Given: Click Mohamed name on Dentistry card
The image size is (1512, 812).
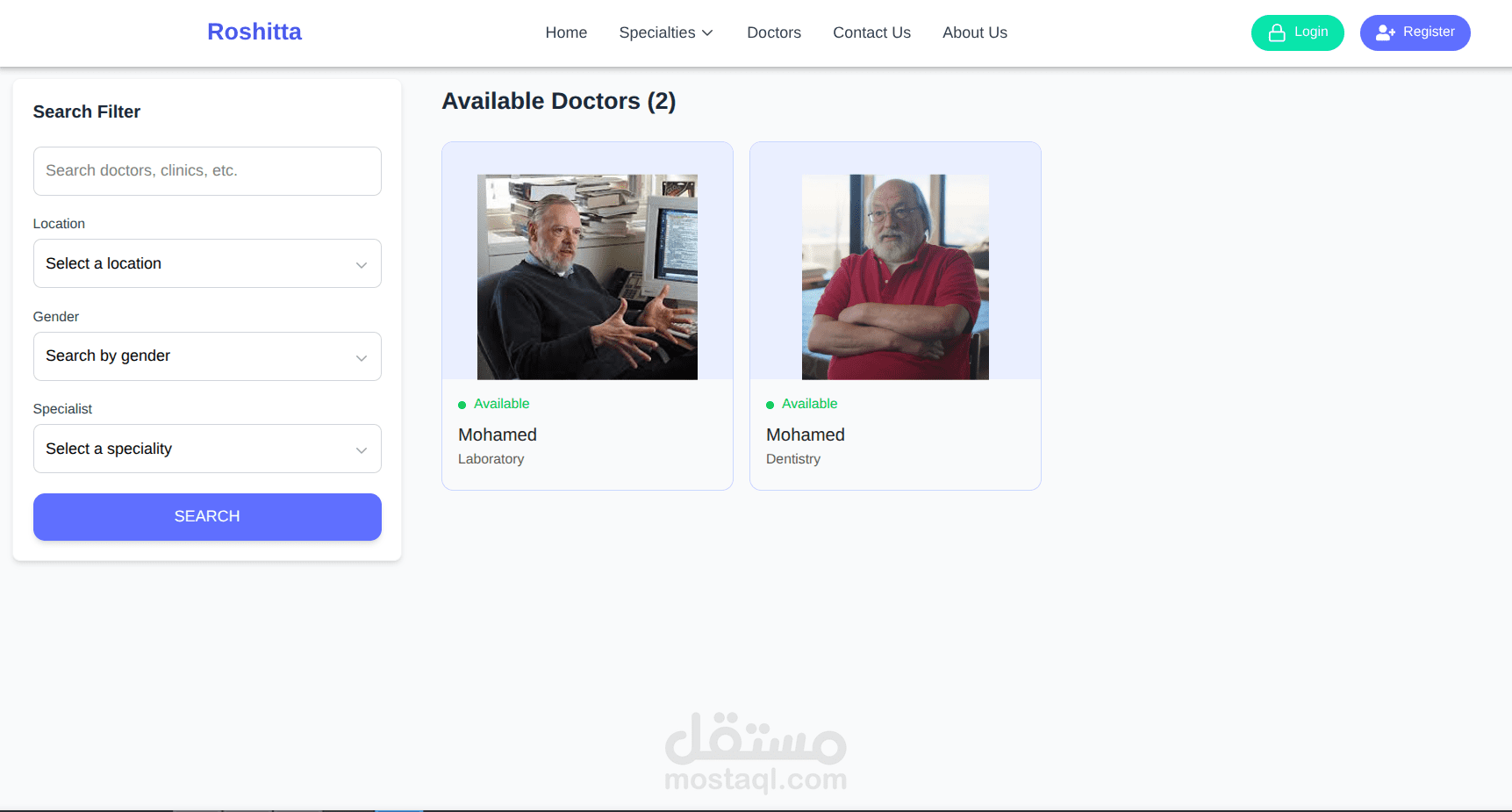Looking at the screenshot, I should [806, 435].
